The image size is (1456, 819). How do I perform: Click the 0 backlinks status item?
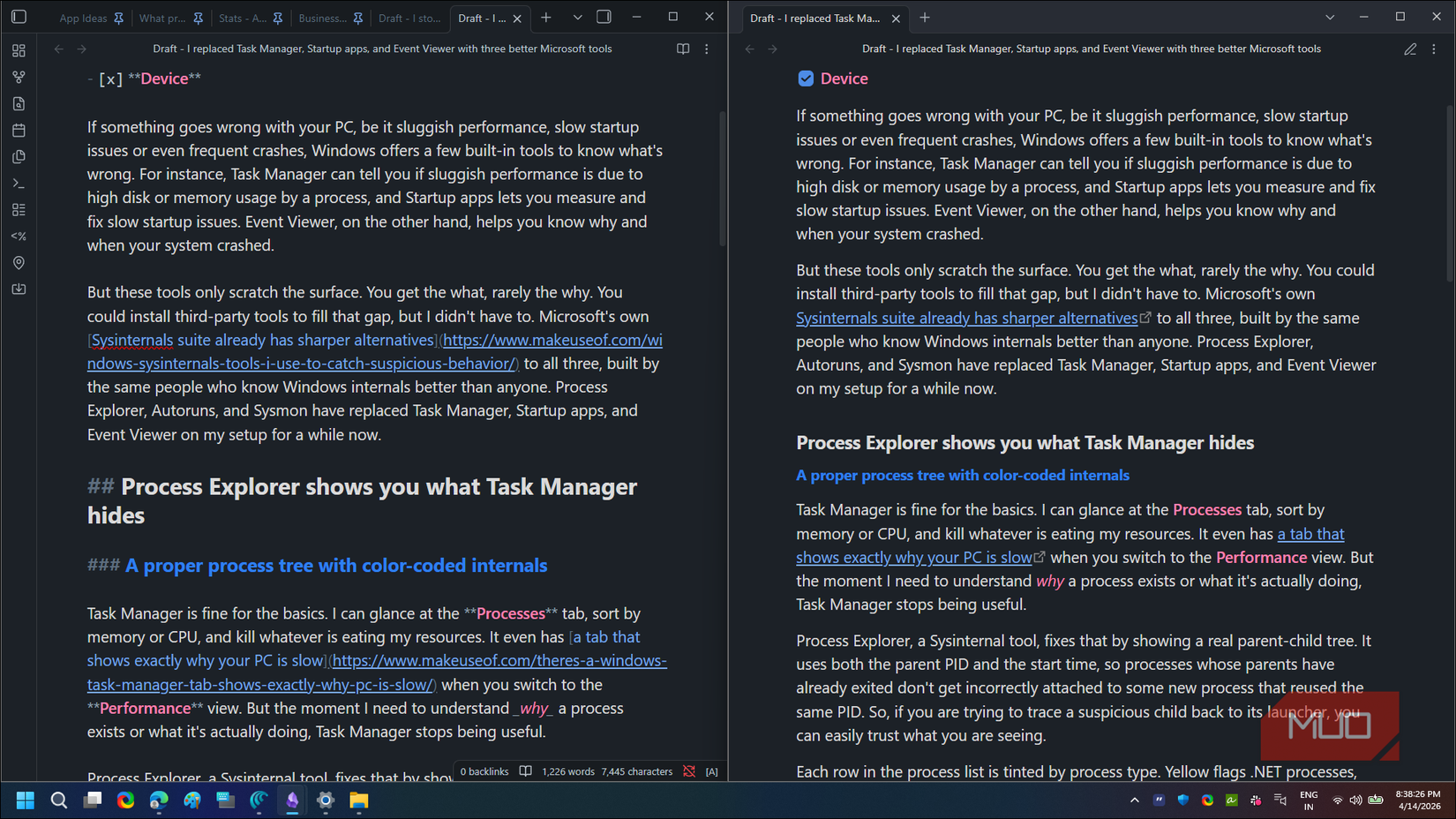[484, 771]
